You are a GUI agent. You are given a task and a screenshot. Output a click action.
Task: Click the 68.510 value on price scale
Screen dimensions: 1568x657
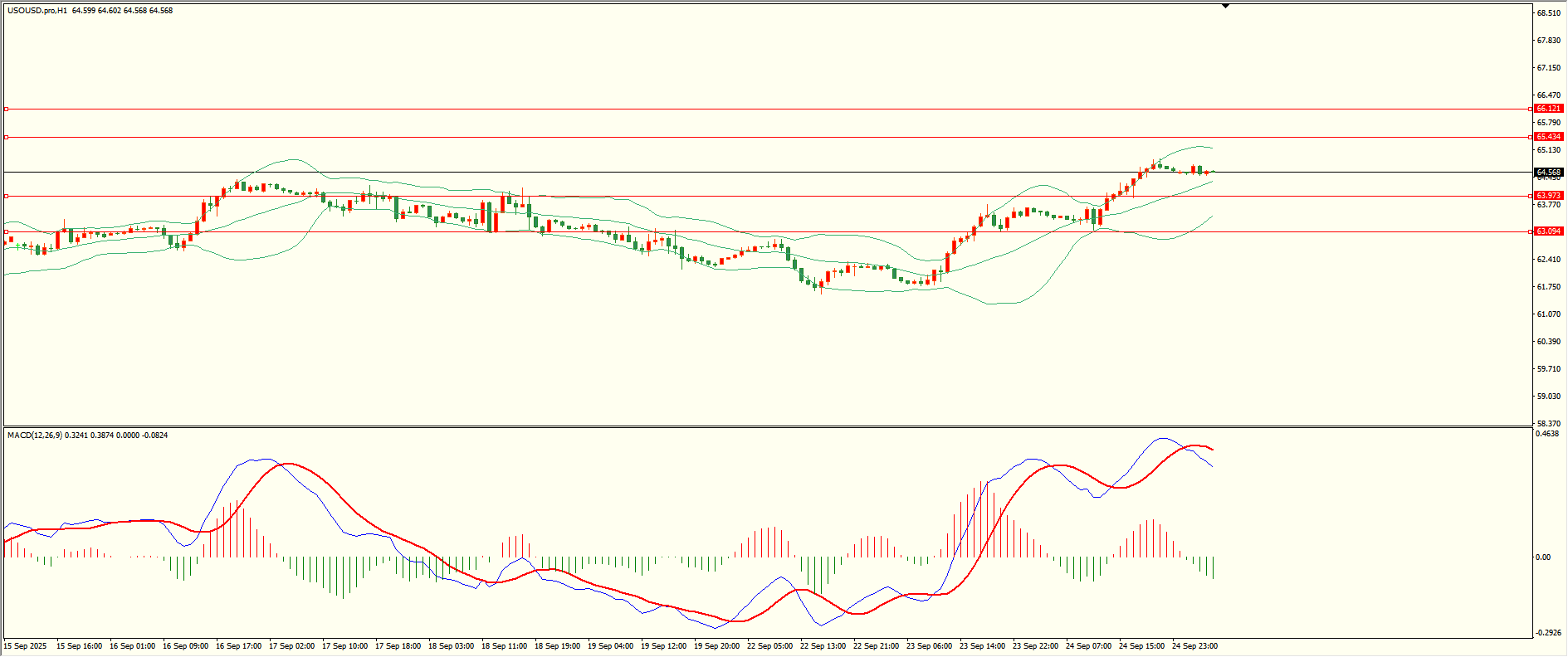1548,13
